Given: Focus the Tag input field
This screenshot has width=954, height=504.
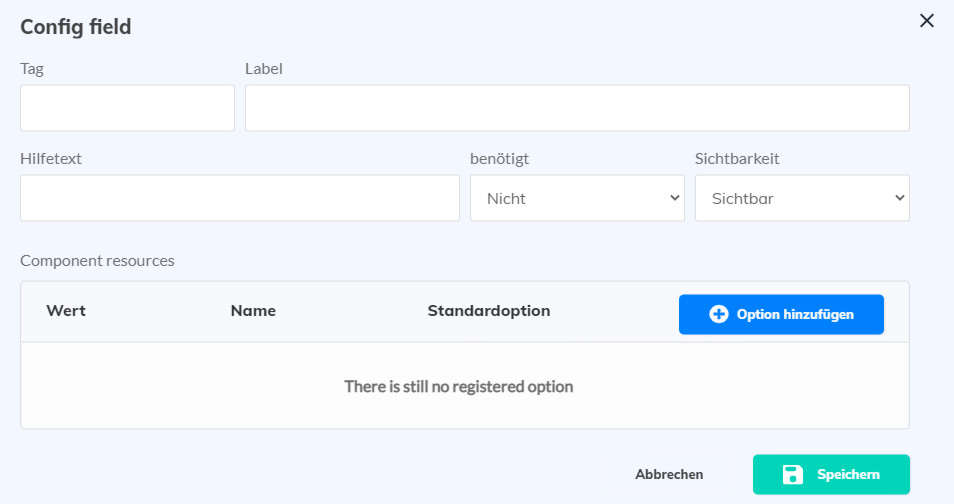Looking at the screenshot, I should coord(127,108).
